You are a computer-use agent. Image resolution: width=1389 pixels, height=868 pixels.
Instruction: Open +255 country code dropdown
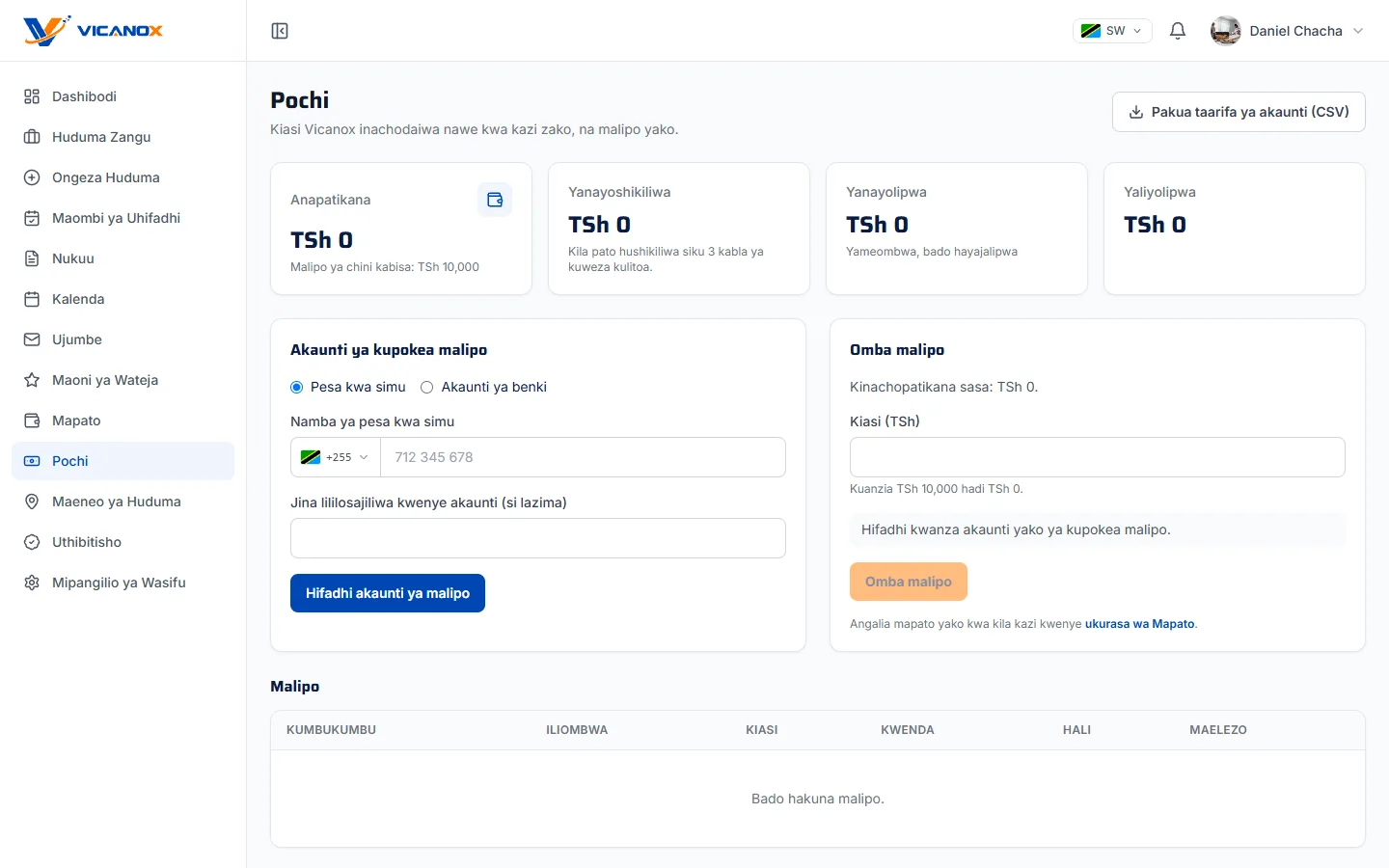pos(336,457)
